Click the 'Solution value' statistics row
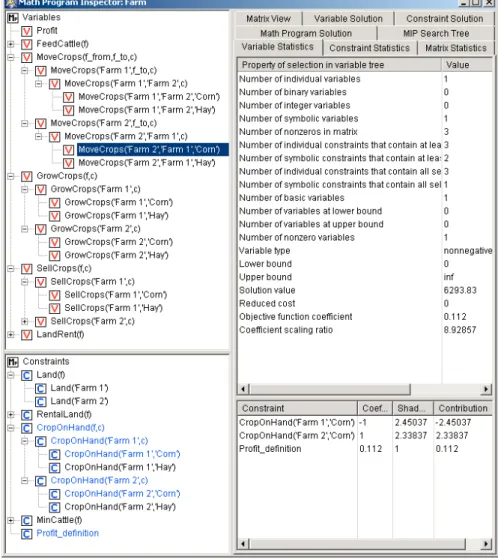The width and height of the screenshot is (498, 559). 365,290
